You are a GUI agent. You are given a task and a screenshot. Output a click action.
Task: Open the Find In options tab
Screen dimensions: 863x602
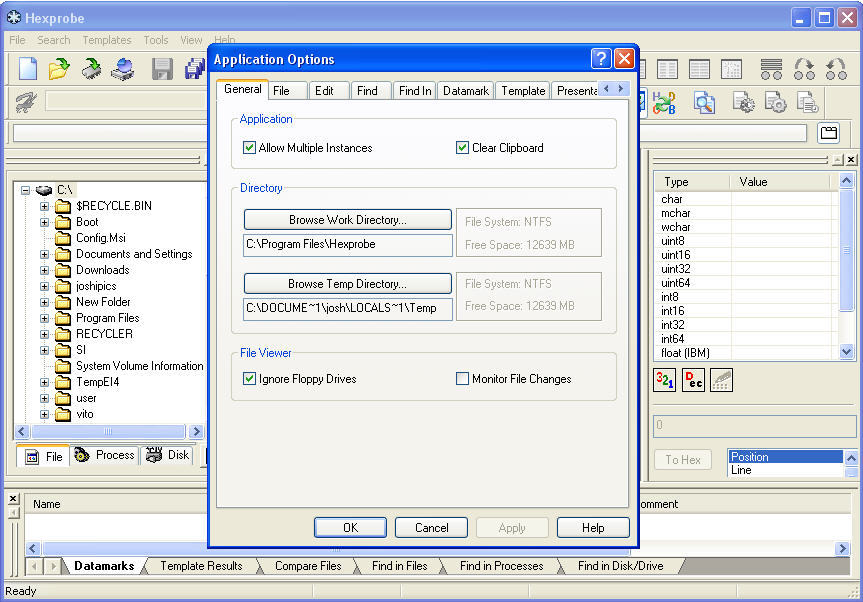point(415,91)
